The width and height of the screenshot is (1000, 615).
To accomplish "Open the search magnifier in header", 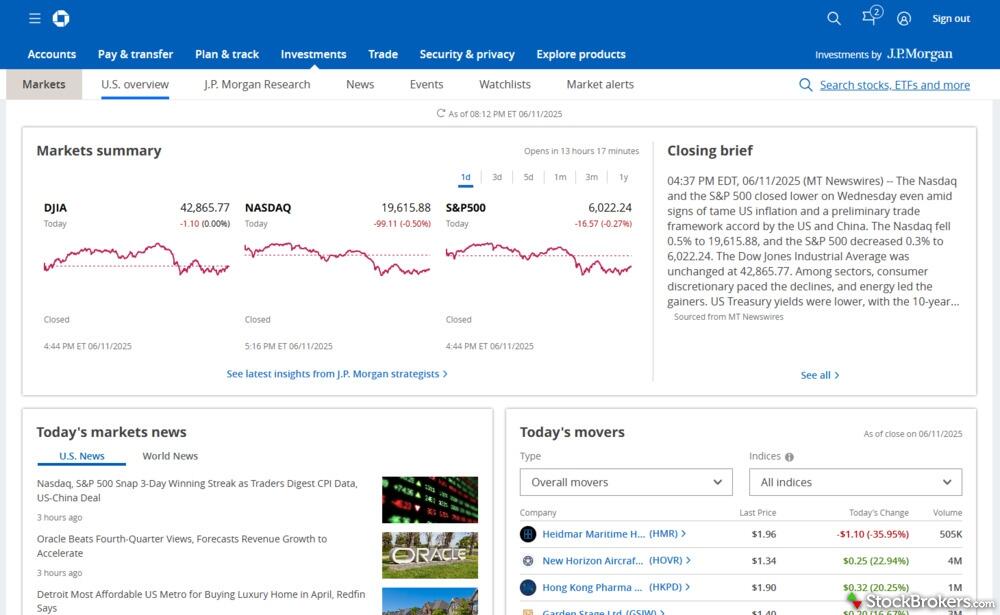I will point(834,18).
